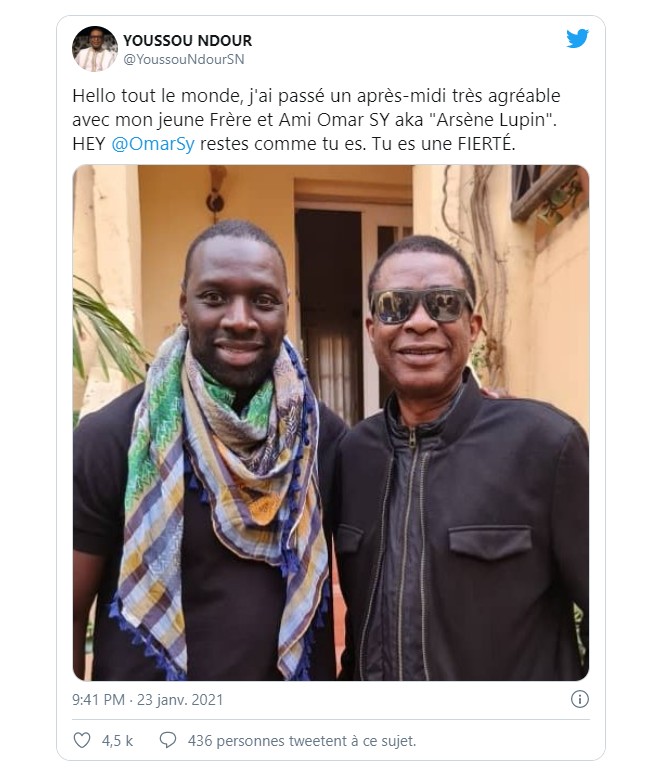Click the "4,5 k" likes count
646x768 pixels.
(x=117, y=741)
